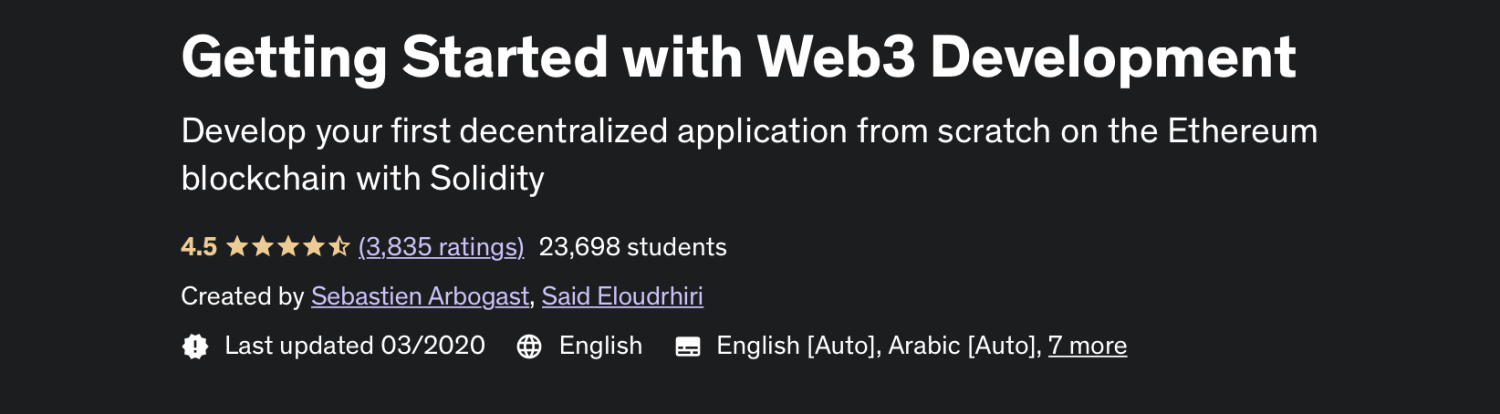
Task: Click the globe language icon
Action: tap(529, 346)
